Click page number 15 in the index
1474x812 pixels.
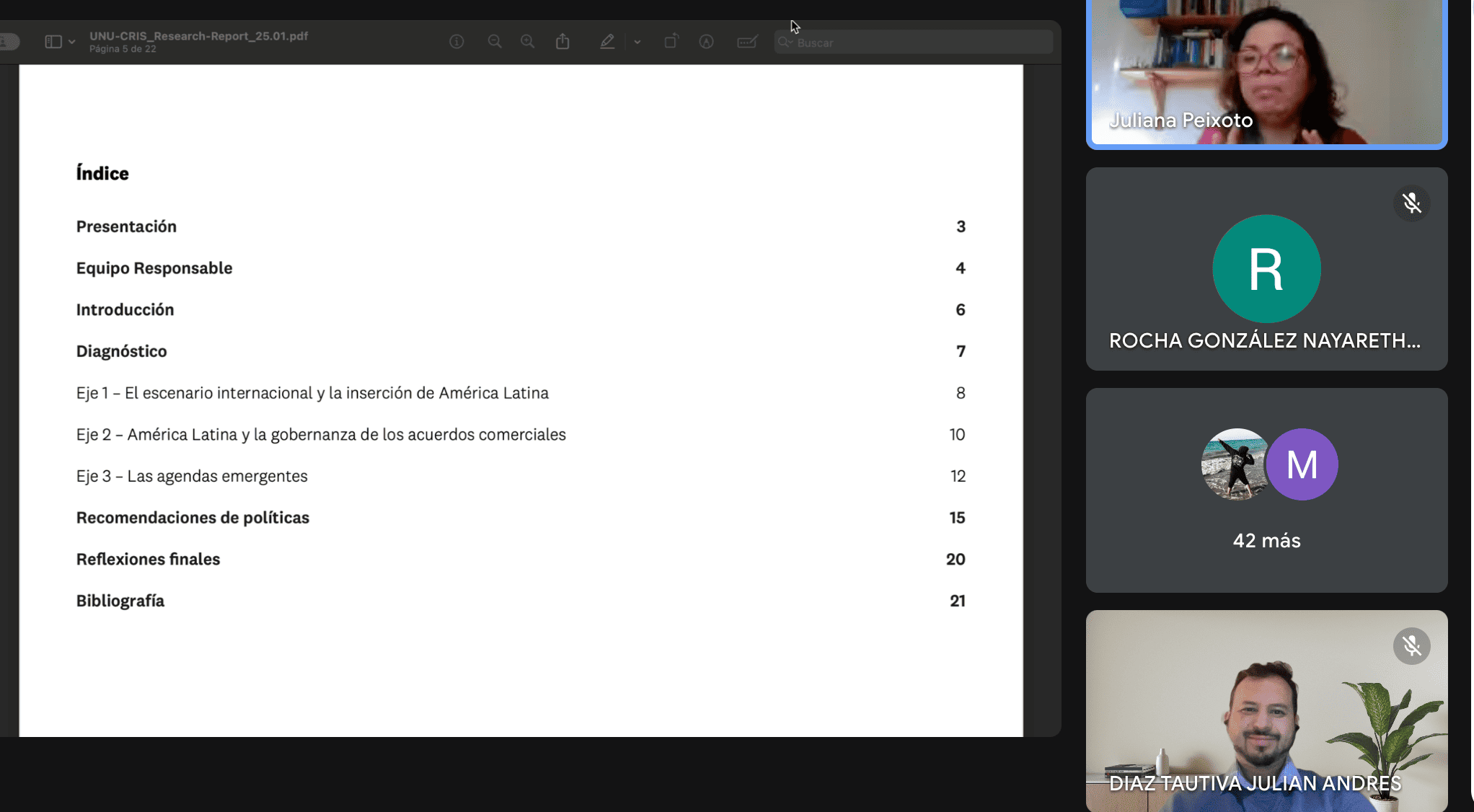(x=957, y=518)
